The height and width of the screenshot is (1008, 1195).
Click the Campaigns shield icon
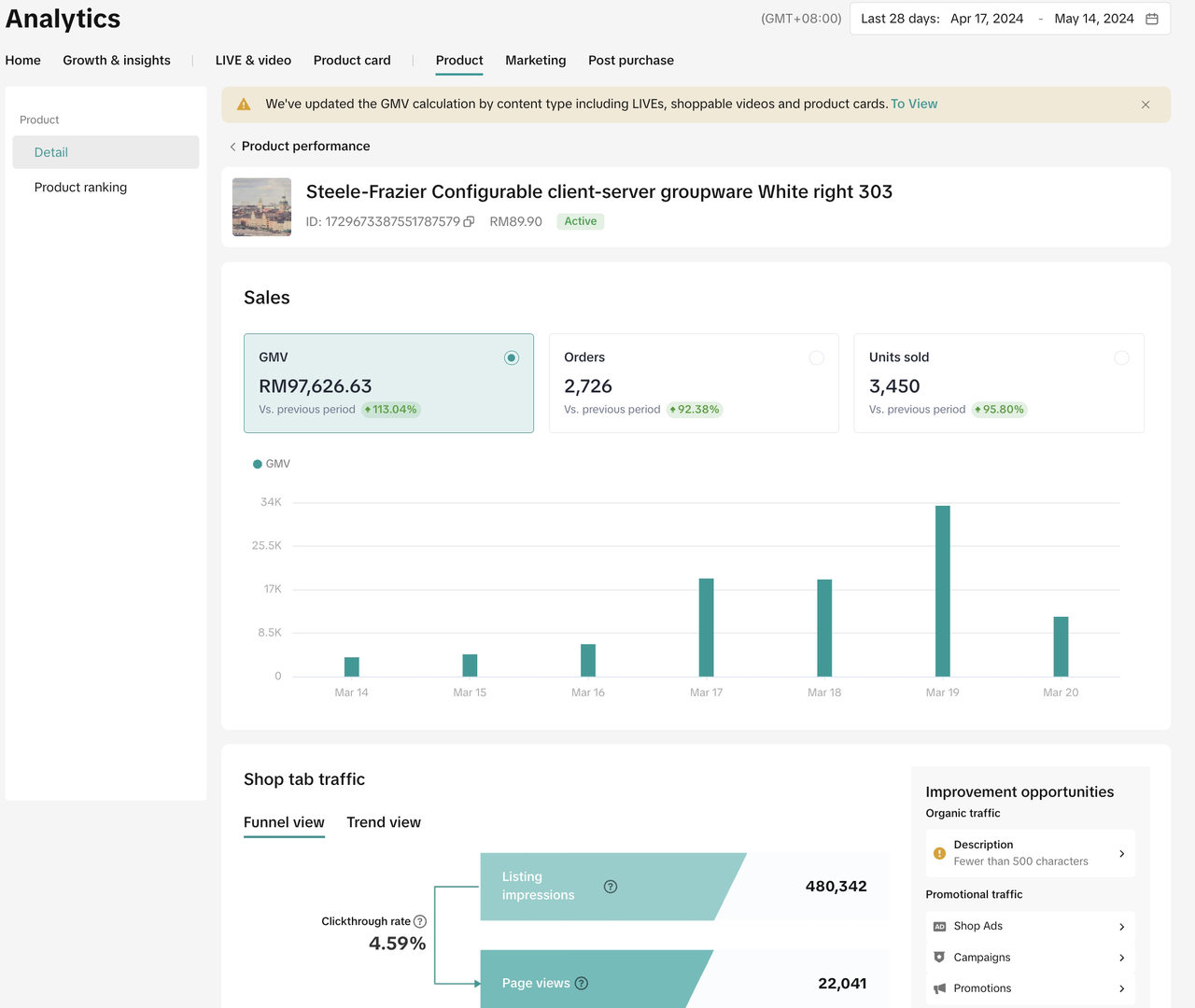pyautogui.click(x=939, y=958)
